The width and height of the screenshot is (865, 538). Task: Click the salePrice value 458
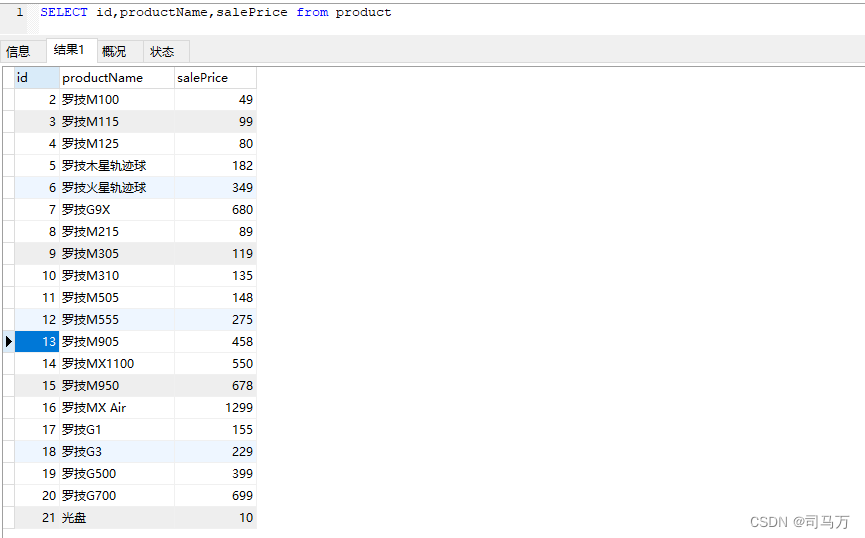[215, 342]
